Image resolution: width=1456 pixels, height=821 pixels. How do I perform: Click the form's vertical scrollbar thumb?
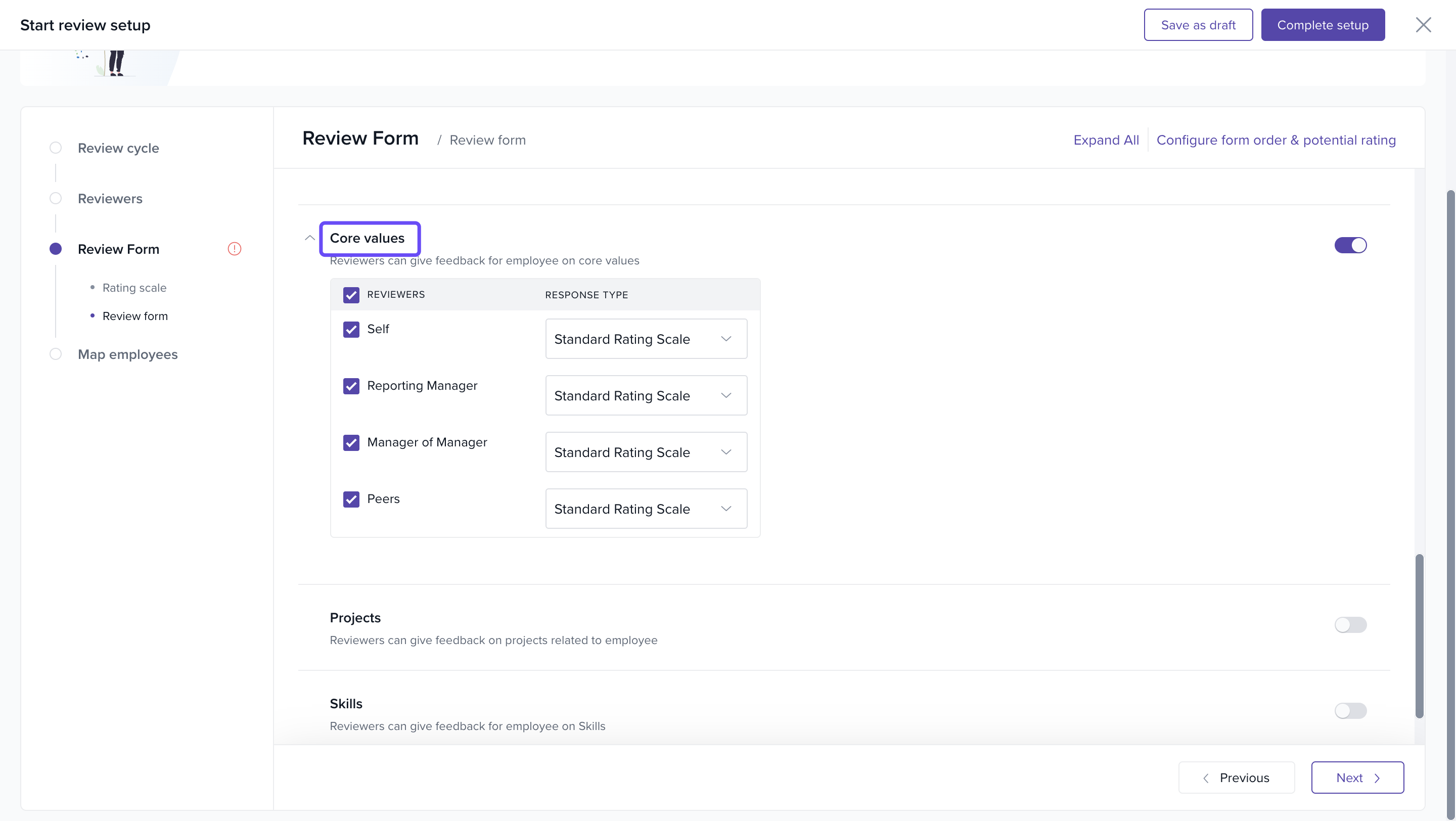click(1419, 635)
